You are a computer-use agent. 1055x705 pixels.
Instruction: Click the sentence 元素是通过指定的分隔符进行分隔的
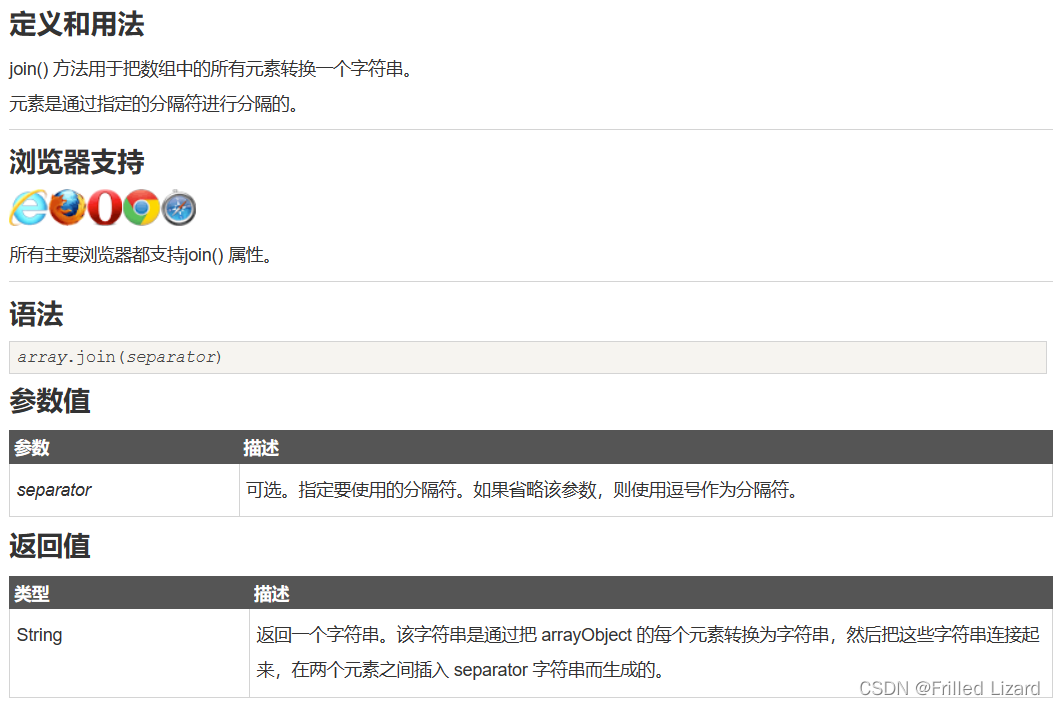[x=154, y=104]
